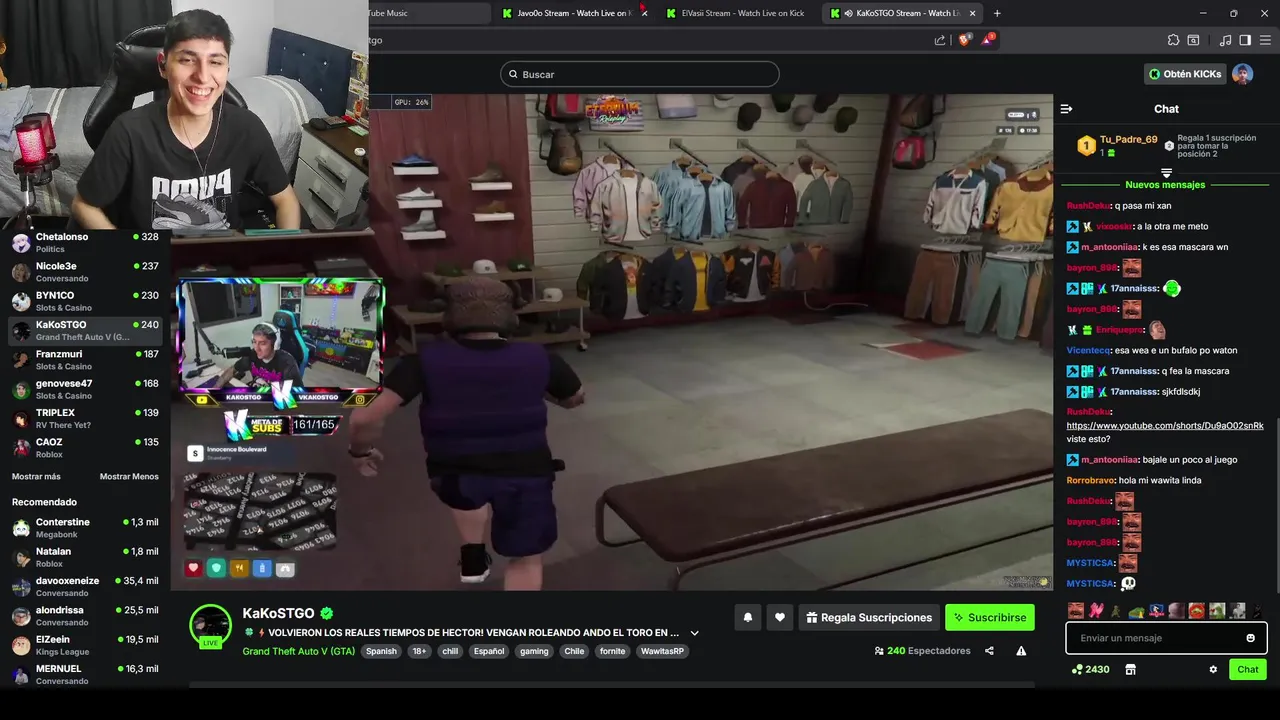Open a new browser tab
The image size is (1280, 720).
point(997,13)
